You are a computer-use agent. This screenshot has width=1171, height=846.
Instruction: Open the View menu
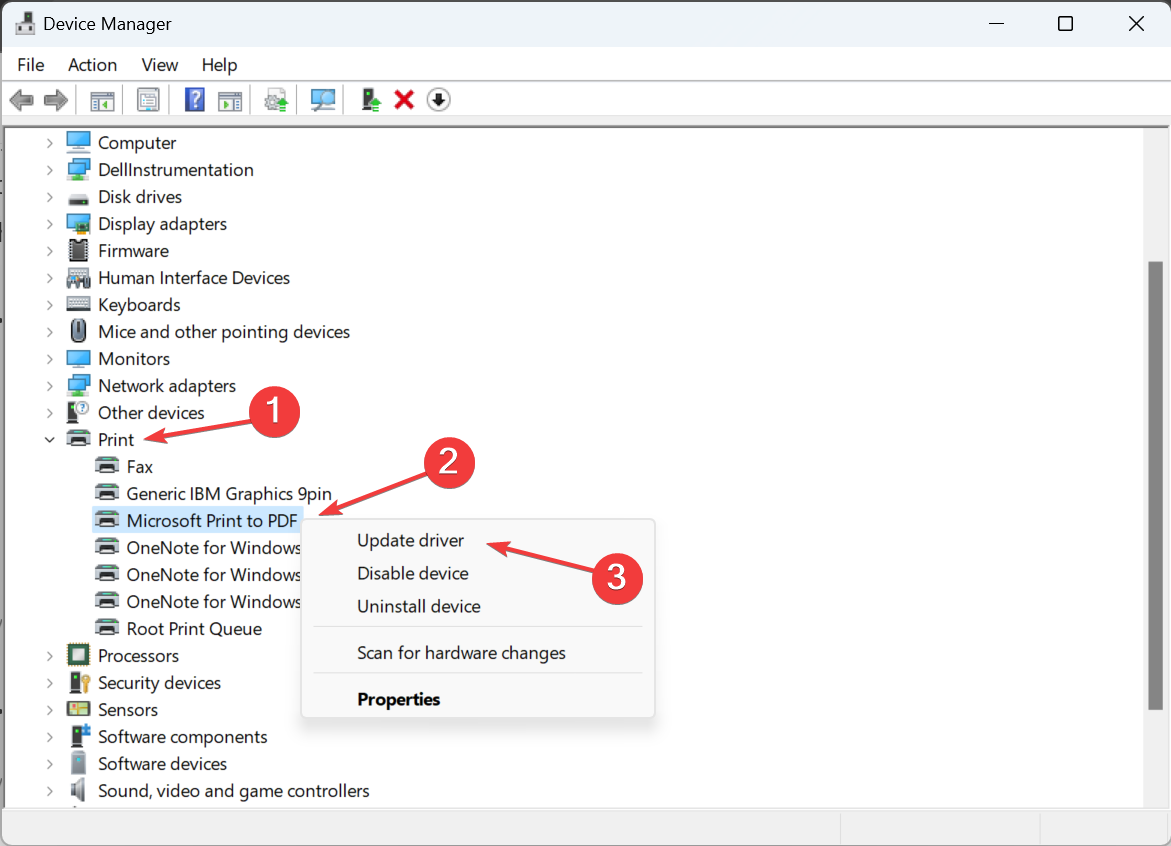point(159,65)
